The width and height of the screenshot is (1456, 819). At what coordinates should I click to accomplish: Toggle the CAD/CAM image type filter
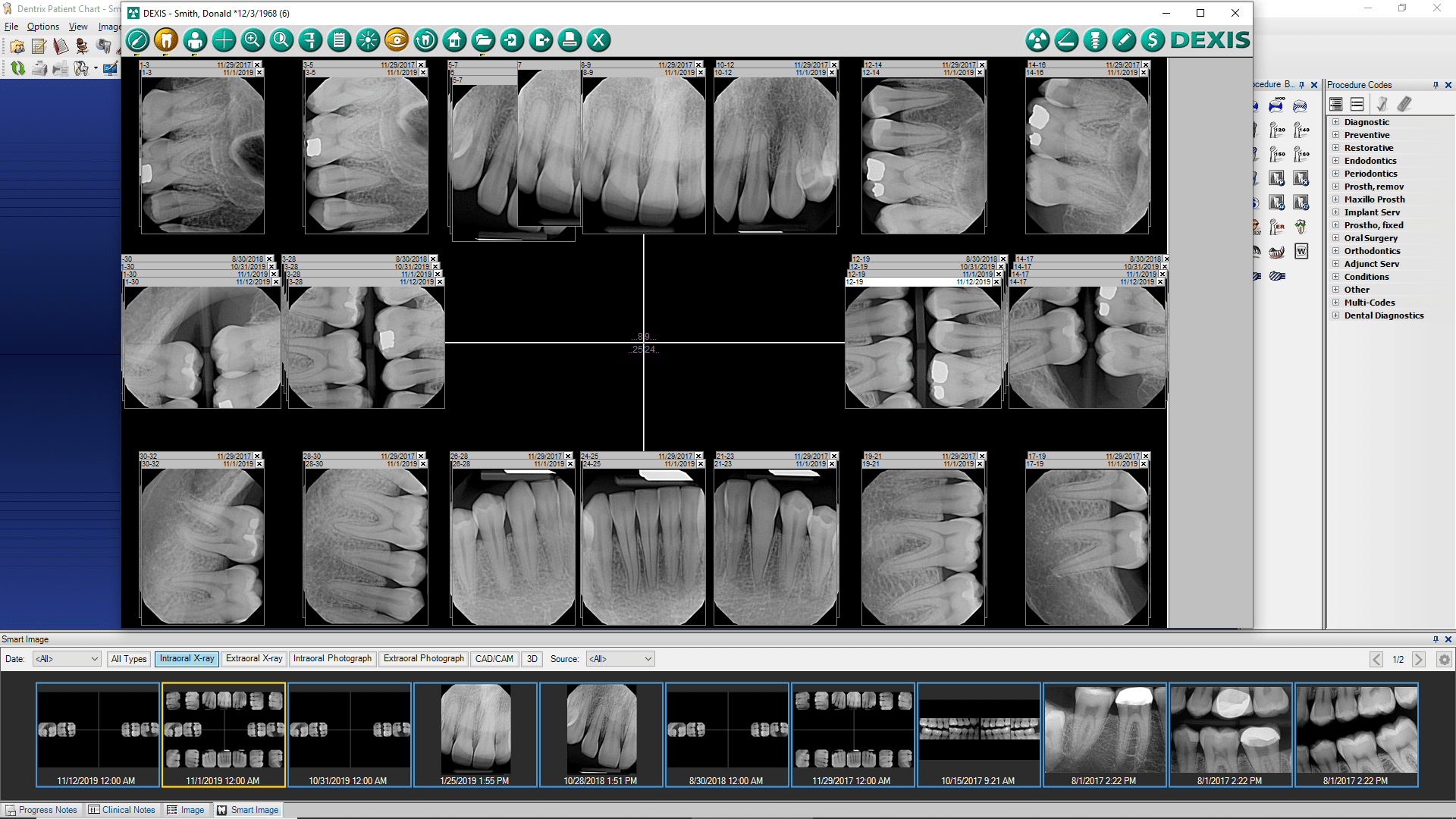click(x=494, y=659)
